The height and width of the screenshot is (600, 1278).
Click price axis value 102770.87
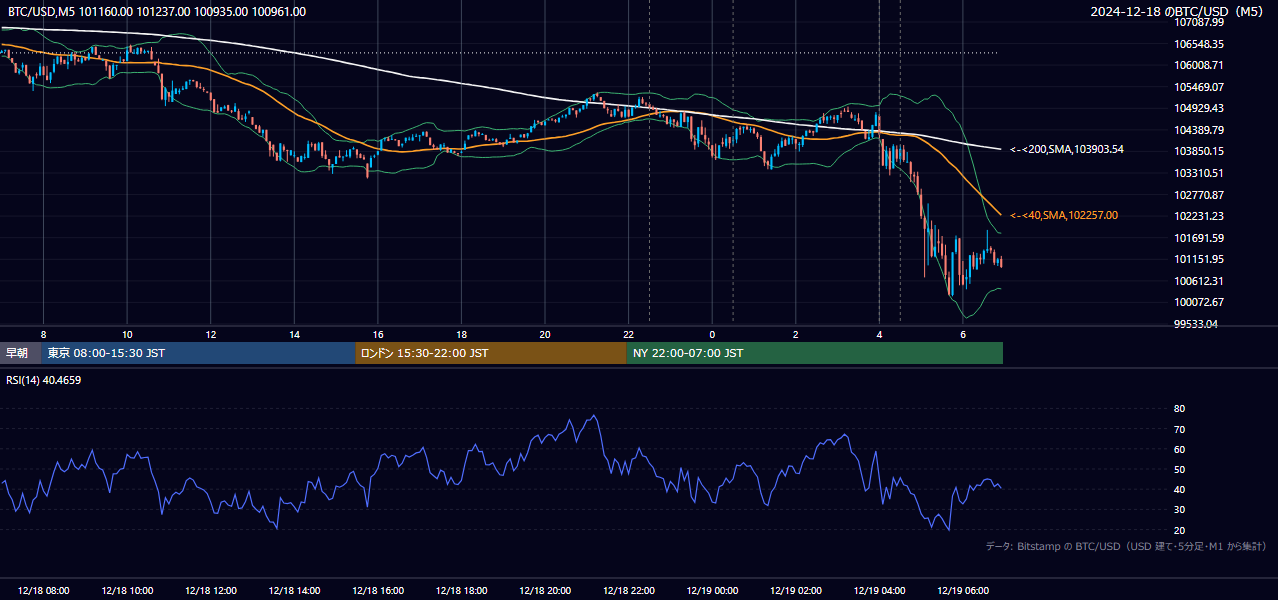1199,195
